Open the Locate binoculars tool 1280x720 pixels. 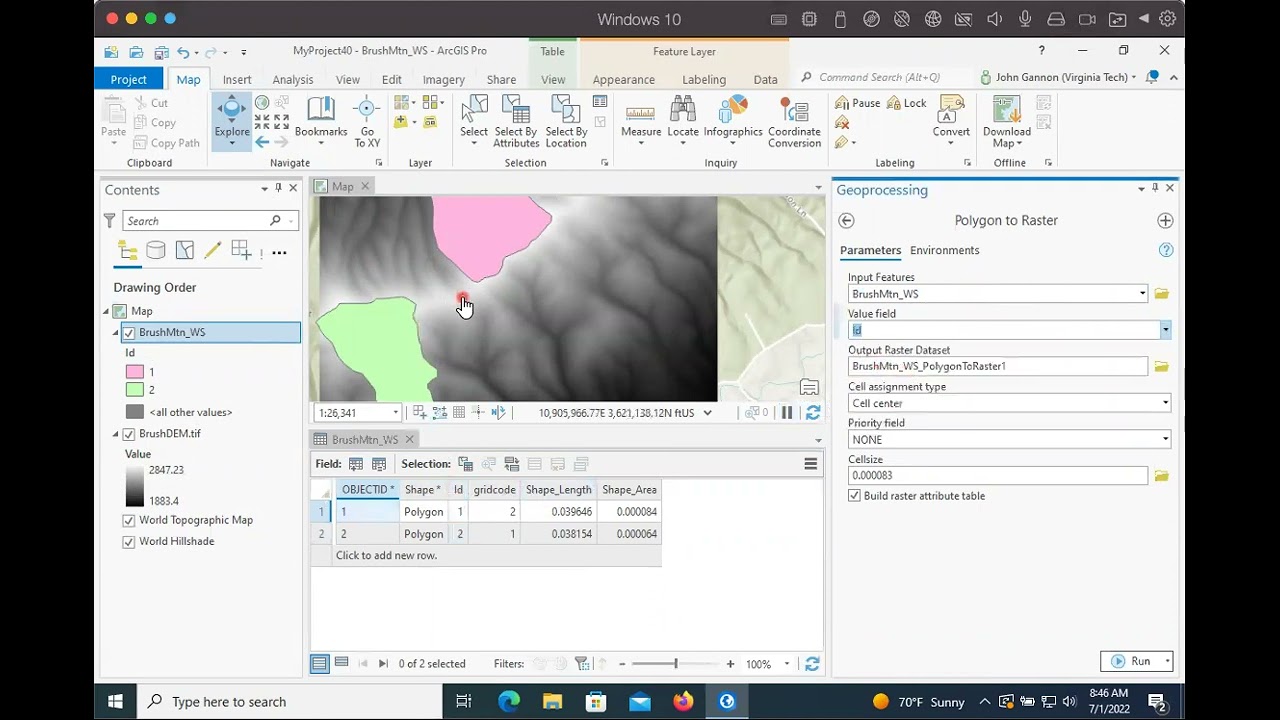683,120
